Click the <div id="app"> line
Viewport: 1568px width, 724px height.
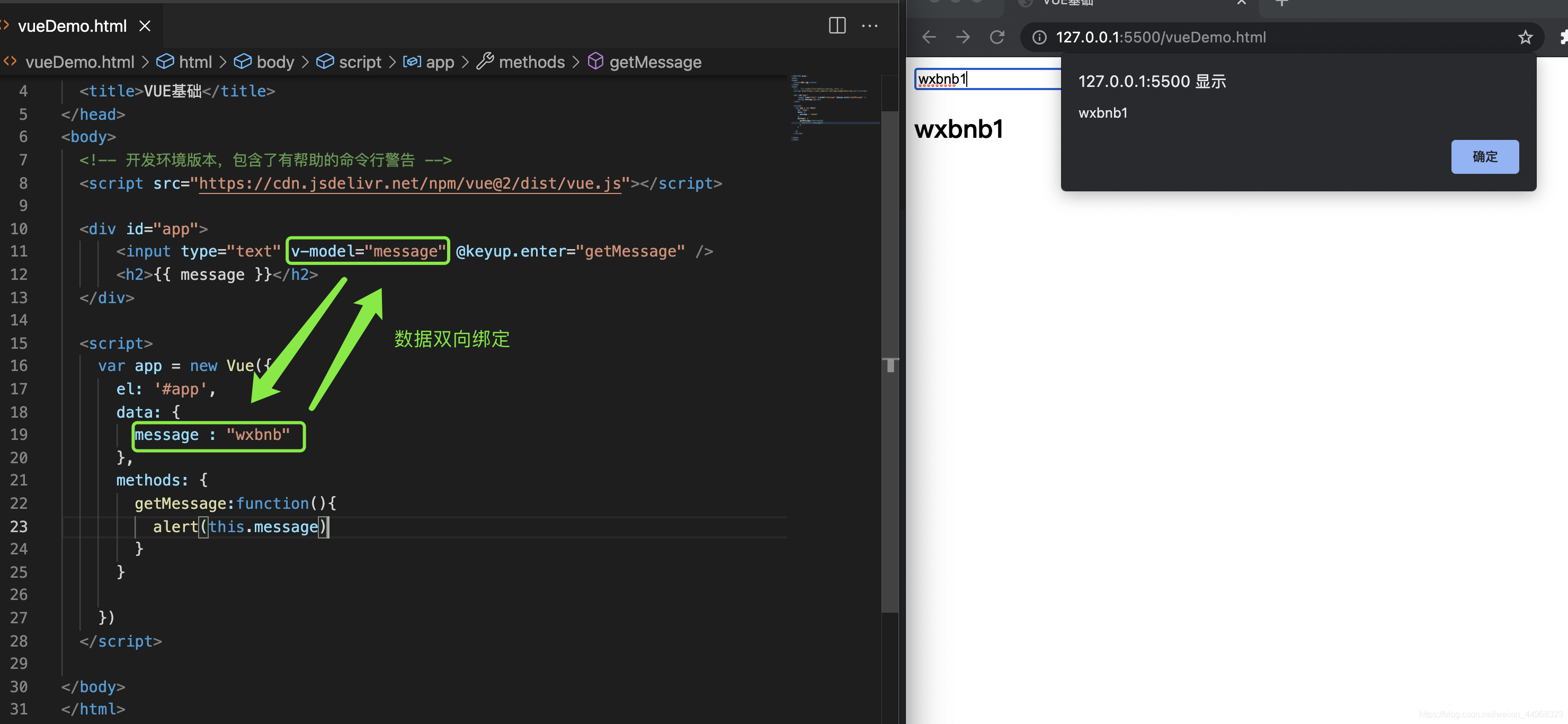(144, 228)
